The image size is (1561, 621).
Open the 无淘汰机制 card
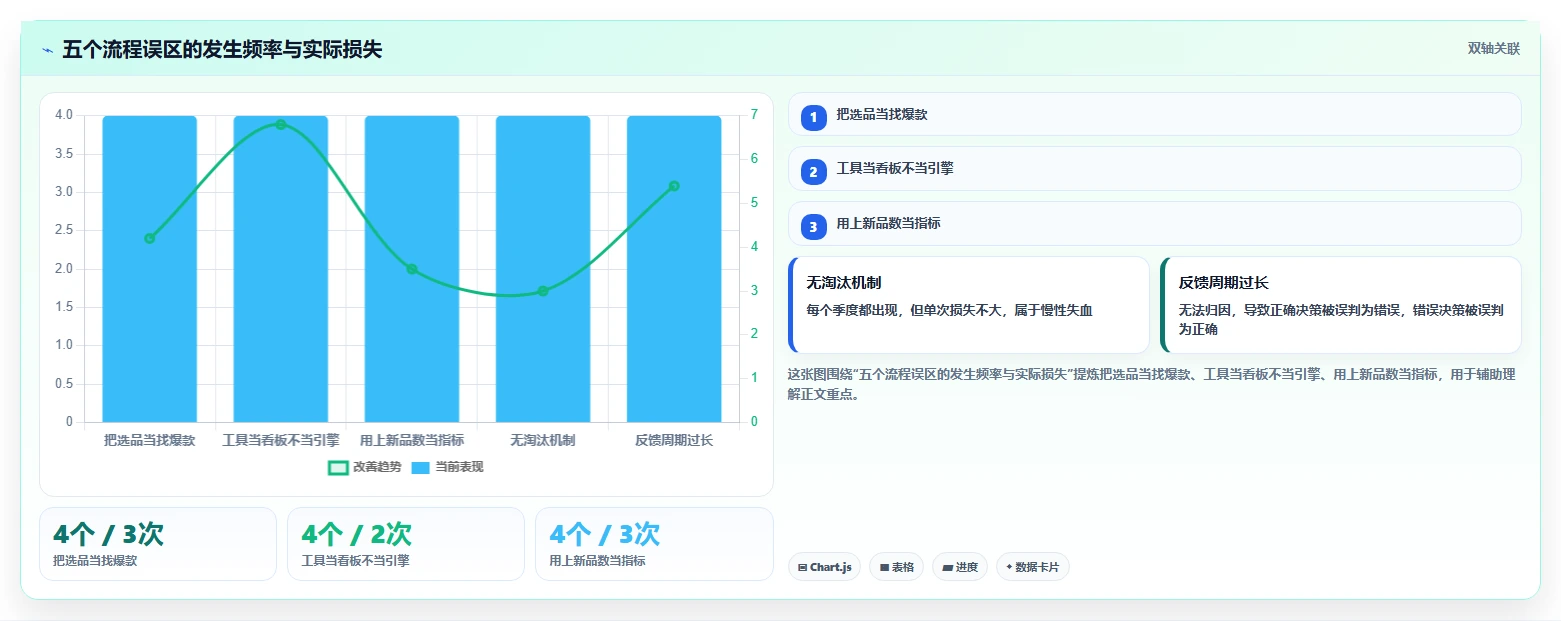[968, 305]
